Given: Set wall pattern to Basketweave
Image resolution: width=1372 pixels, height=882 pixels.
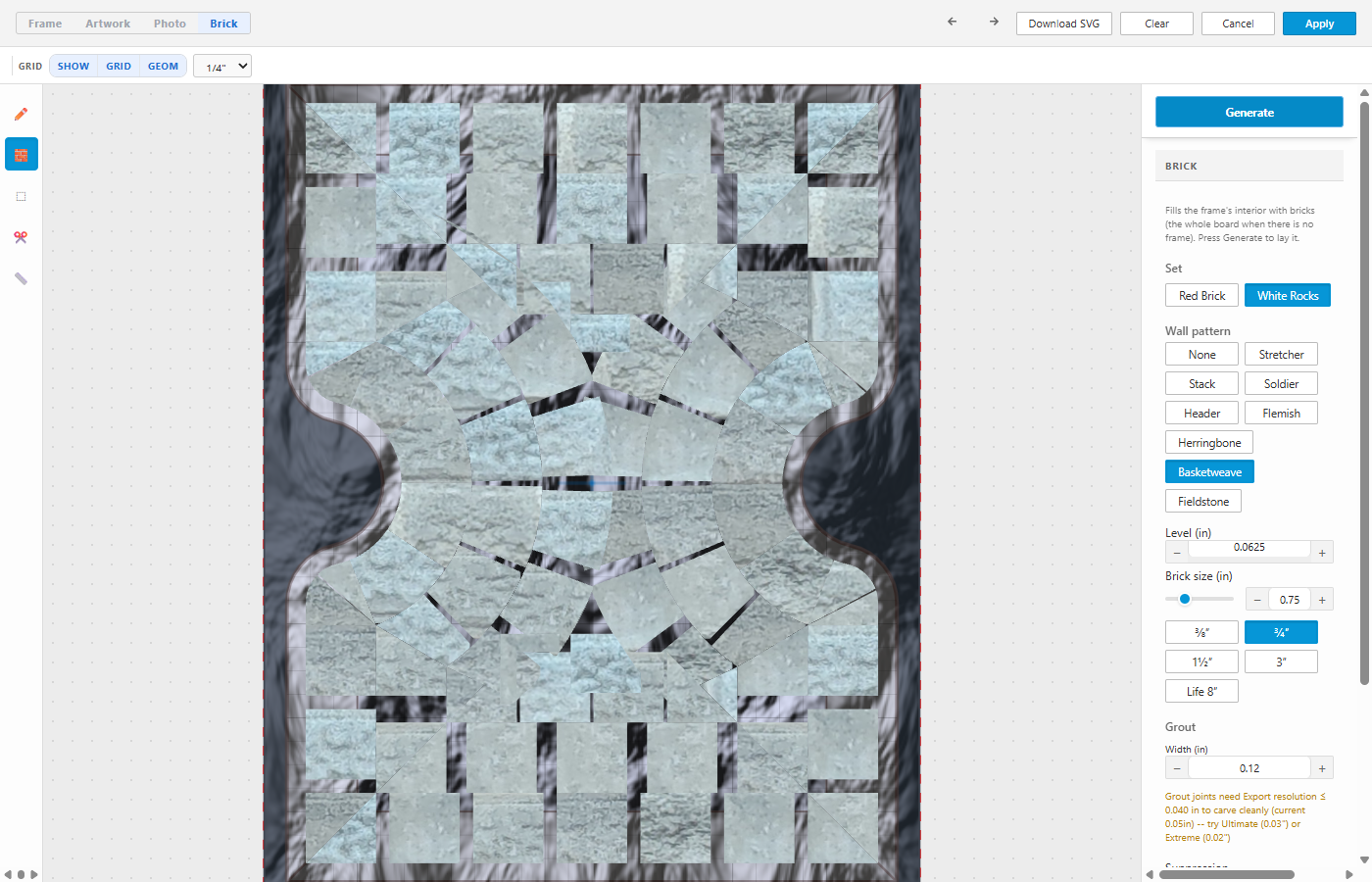Looking at the screenshot, I should [x=1209, y=471].
